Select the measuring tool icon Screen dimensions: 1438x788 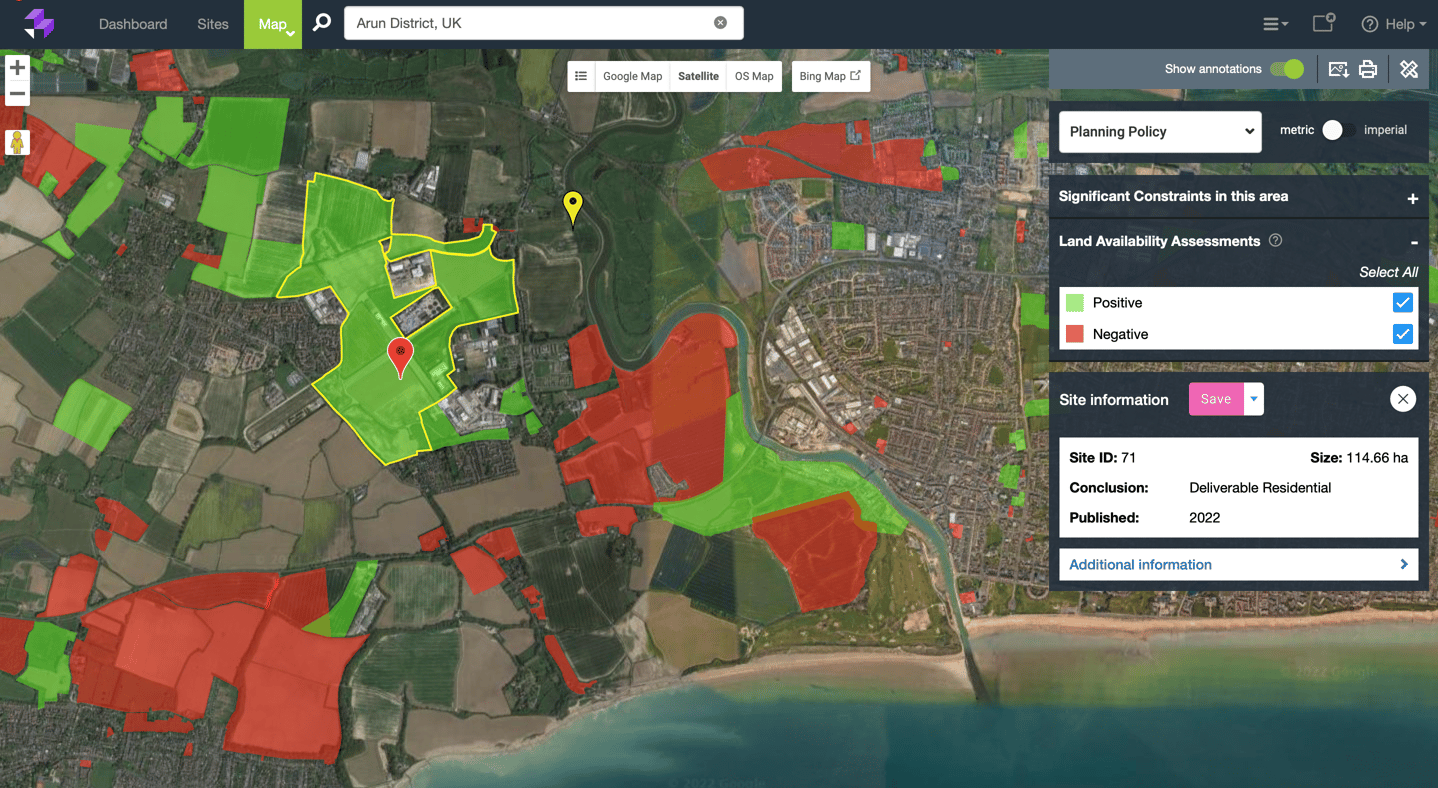click(1409, 69)
